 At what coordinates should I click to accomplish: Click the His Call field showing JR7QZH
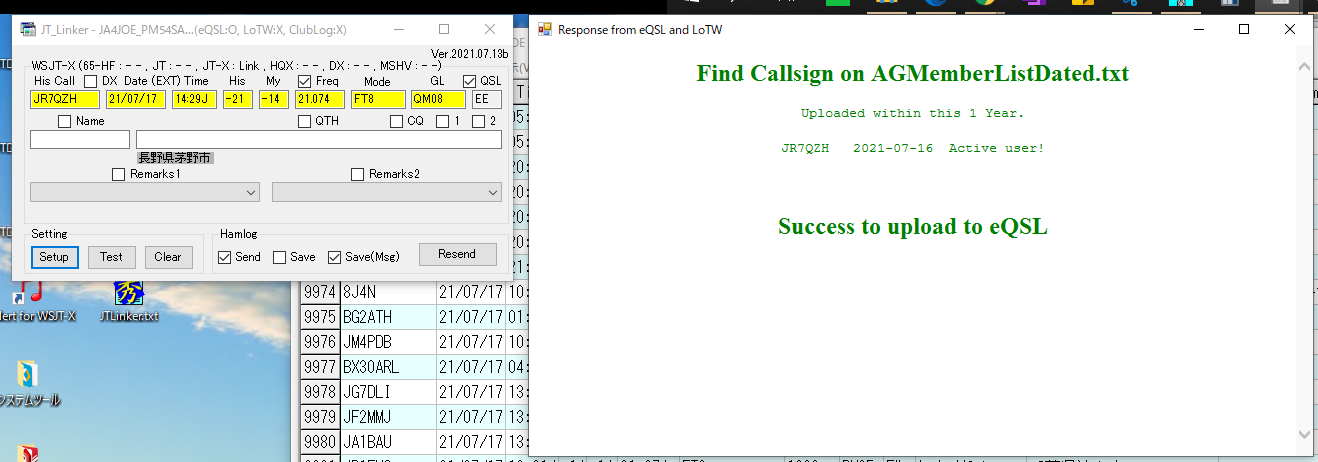pyautogui.click(x=65, y=99)
